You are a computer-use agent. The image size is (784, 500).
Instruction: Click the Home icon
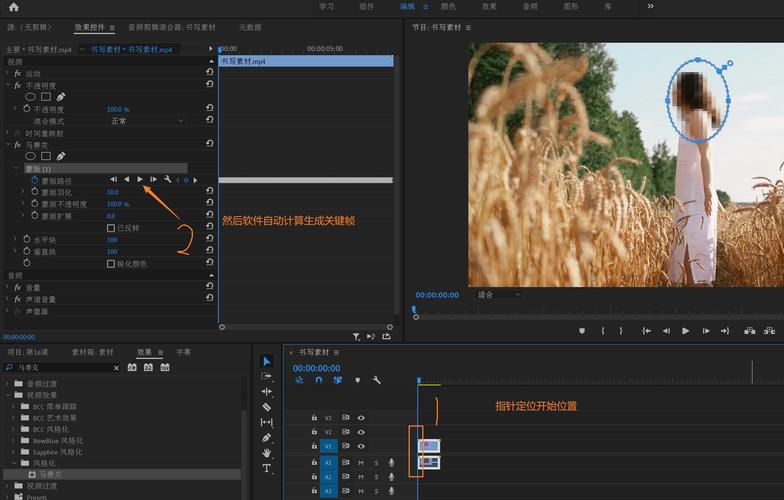(x=14, y=7)
